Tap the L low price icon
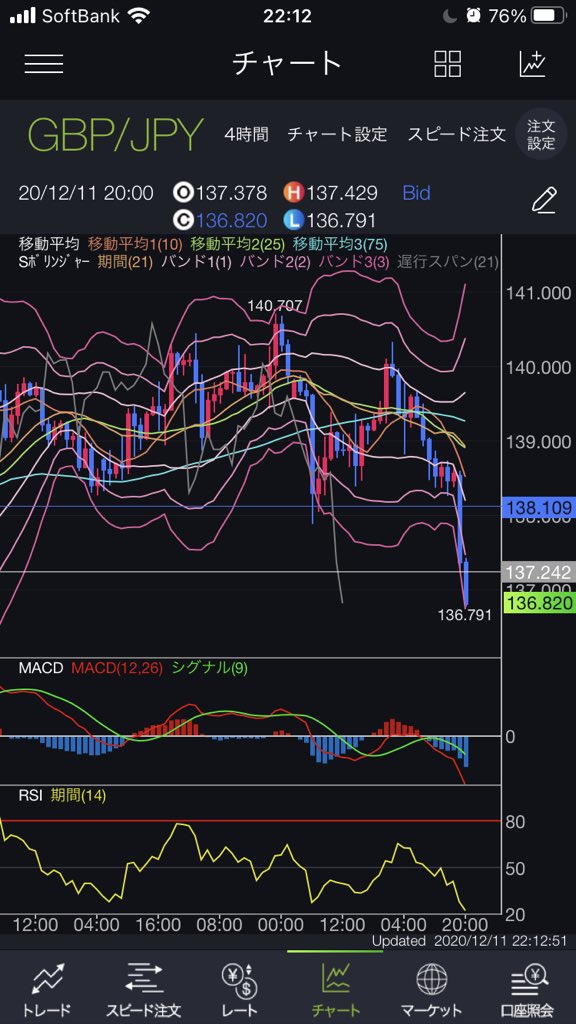The width and height of the screenshot is (576, 1024). 293,220
